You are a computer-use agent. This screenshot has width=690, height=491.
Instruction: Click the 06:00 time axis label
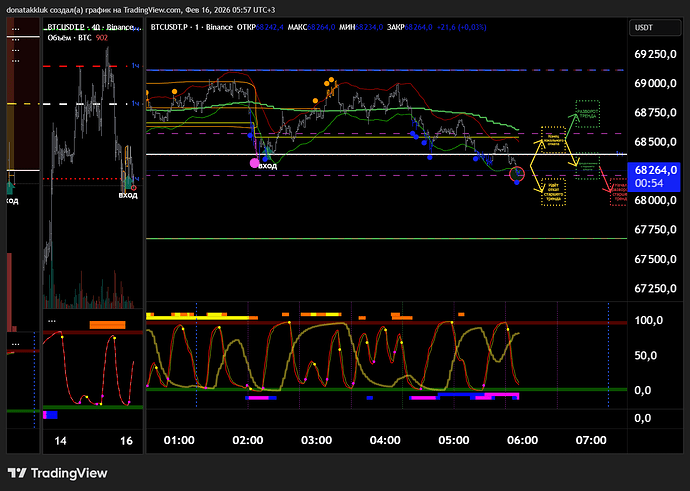522,440
